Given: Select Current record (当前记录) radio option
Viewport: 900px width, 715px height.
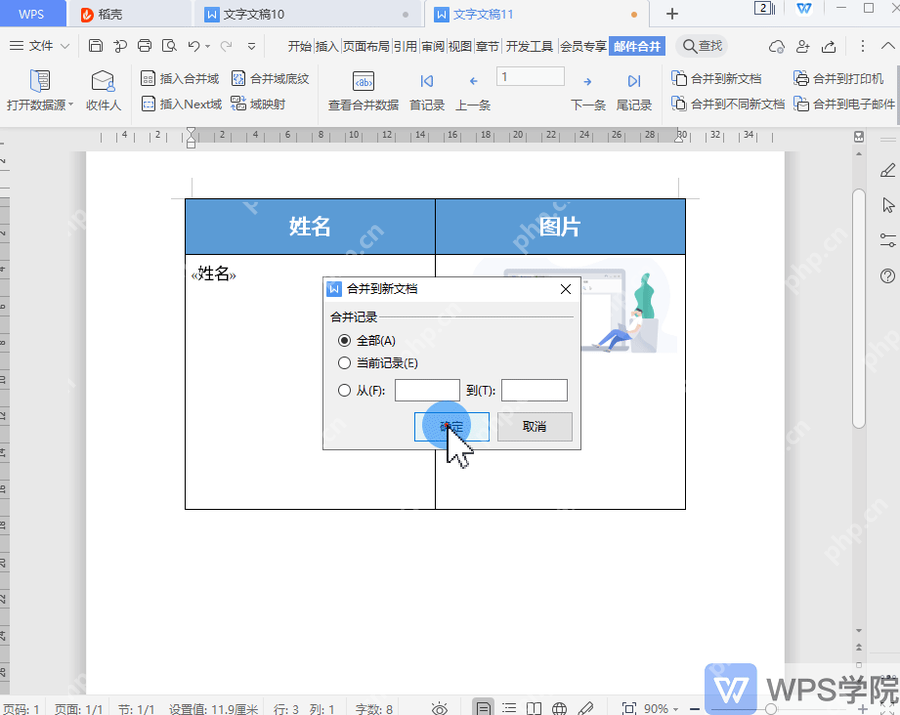Looking at the screenshot, I should (344, 363).
